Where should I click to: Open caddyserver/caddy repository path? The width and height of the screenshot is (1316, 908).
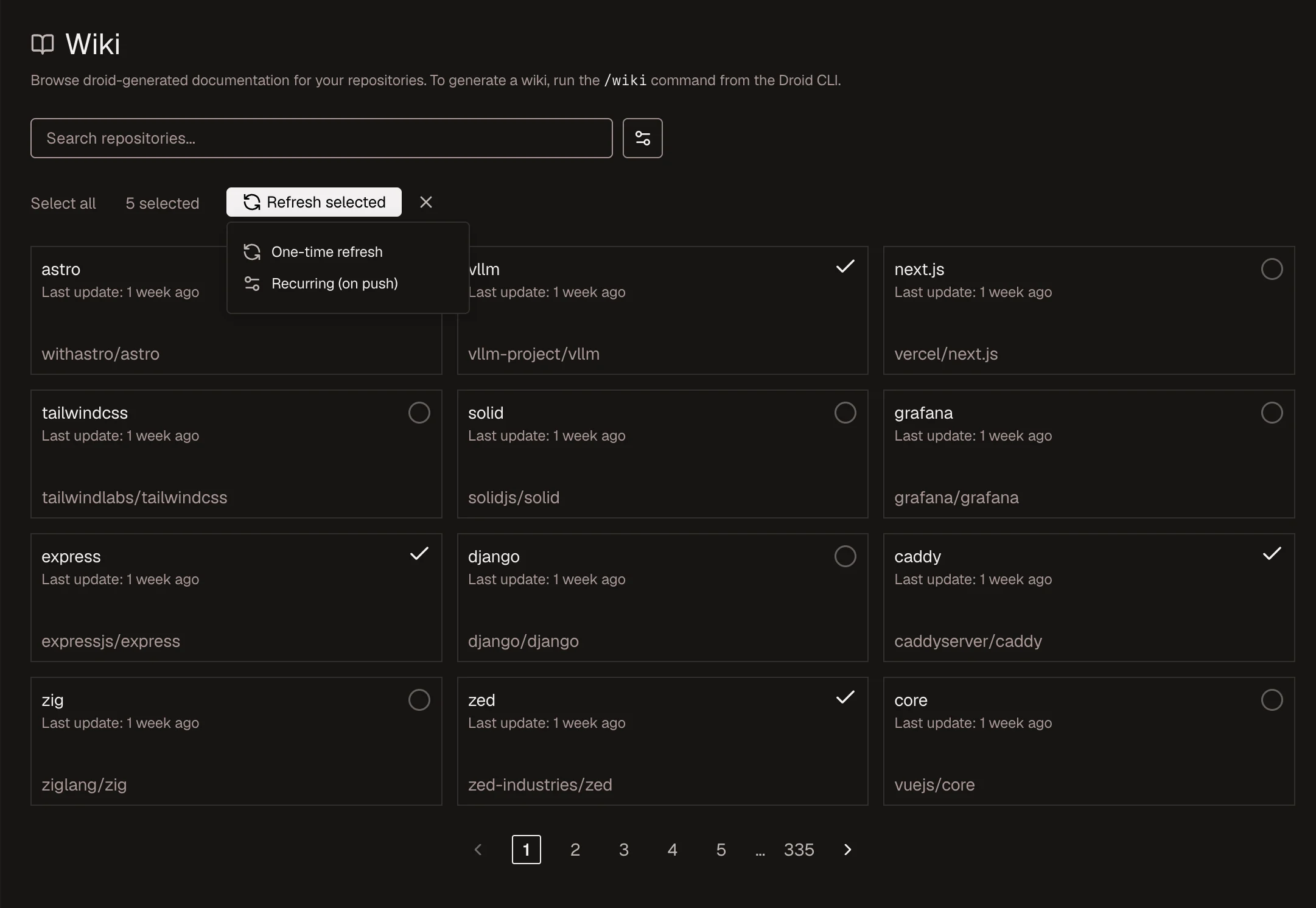pyautogui.click(x=968, y=641)
